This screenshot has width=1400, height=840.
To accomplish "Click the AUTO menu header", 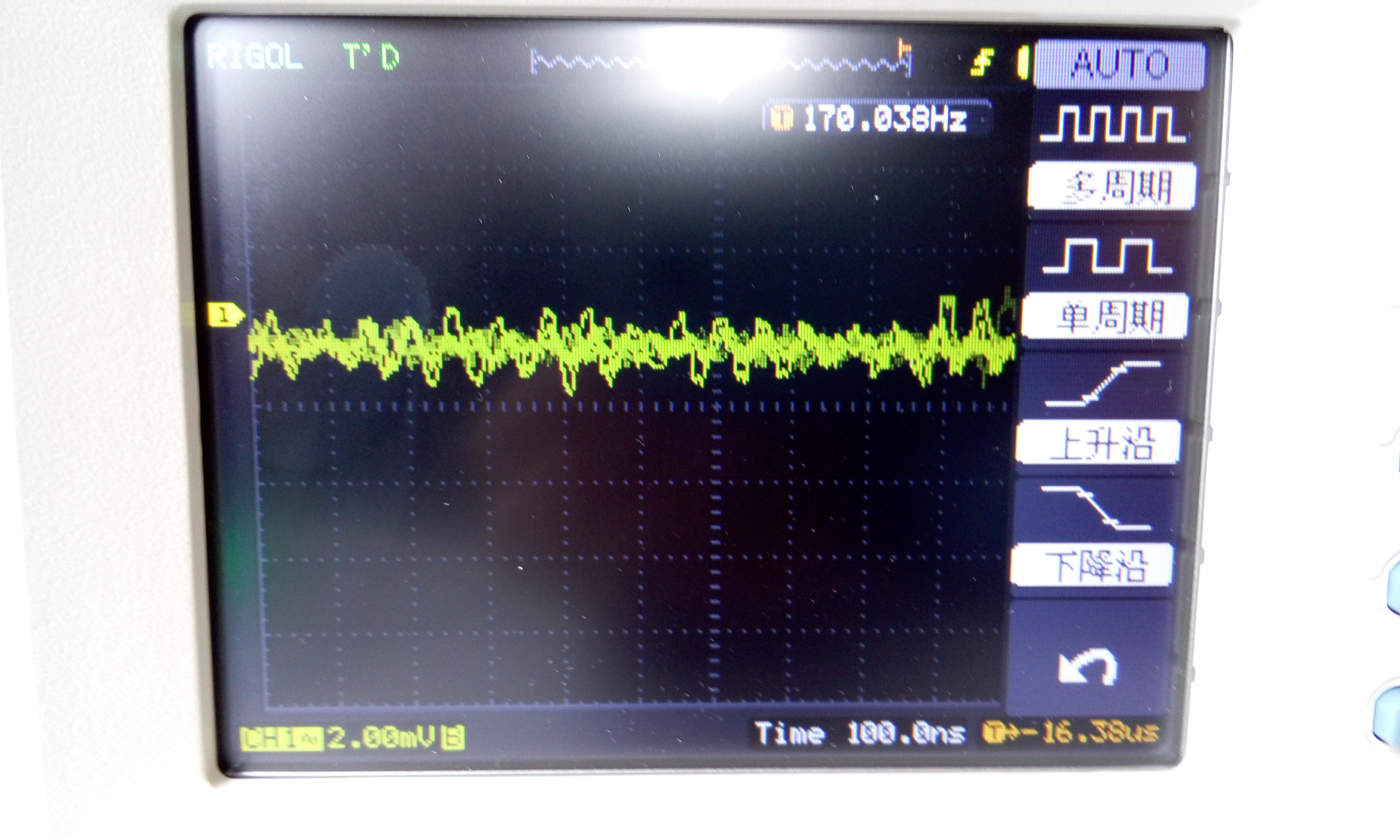I will (1119, 64).
